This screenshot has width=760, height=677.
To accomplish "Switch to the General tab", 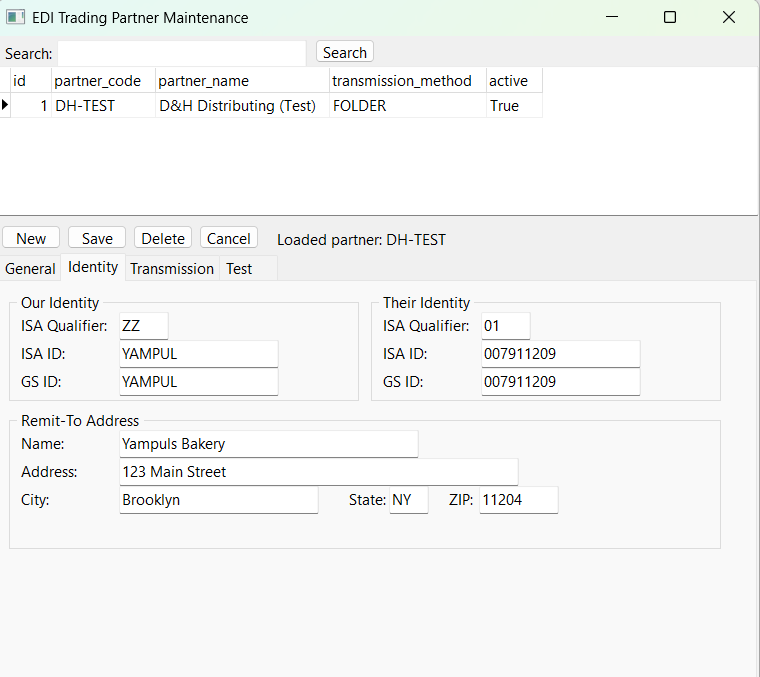I will point(30,268).
